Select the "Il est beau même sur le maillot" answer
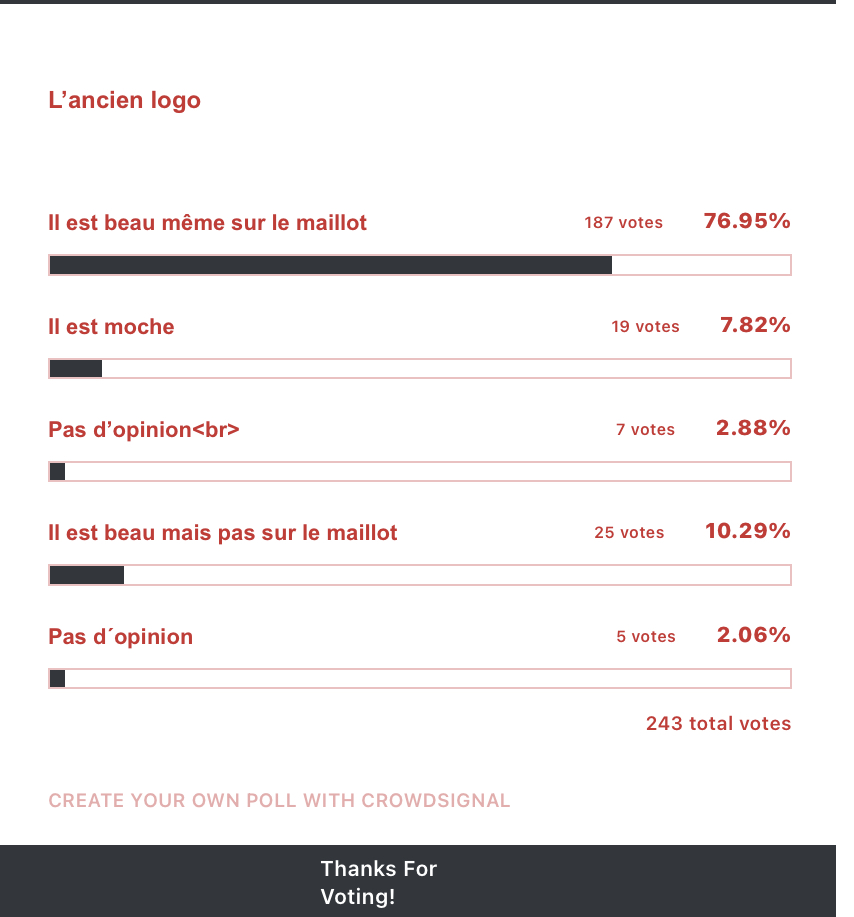 [208, 222]
